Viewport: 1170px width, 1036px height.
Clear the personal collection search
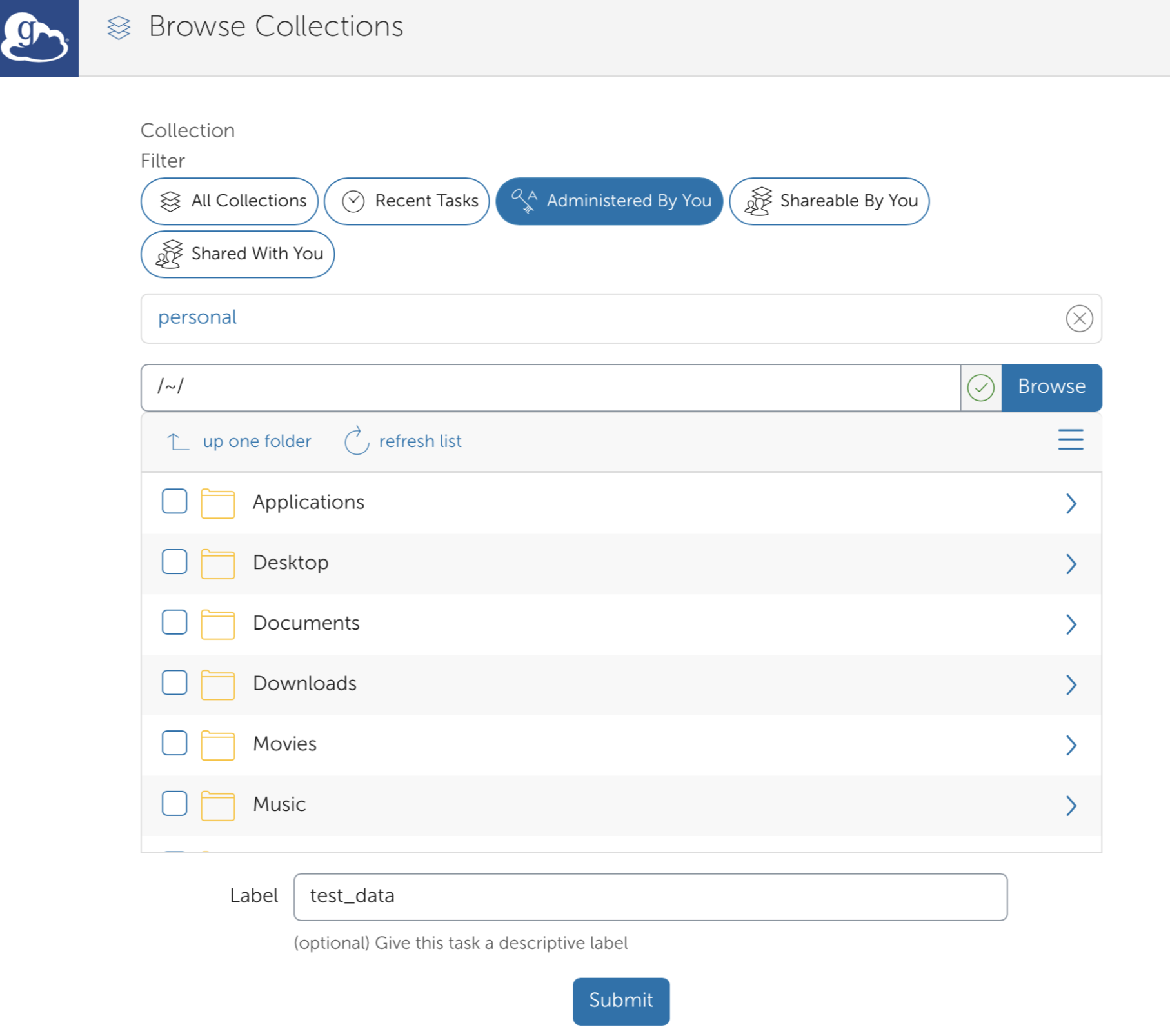coord(1079,318)
